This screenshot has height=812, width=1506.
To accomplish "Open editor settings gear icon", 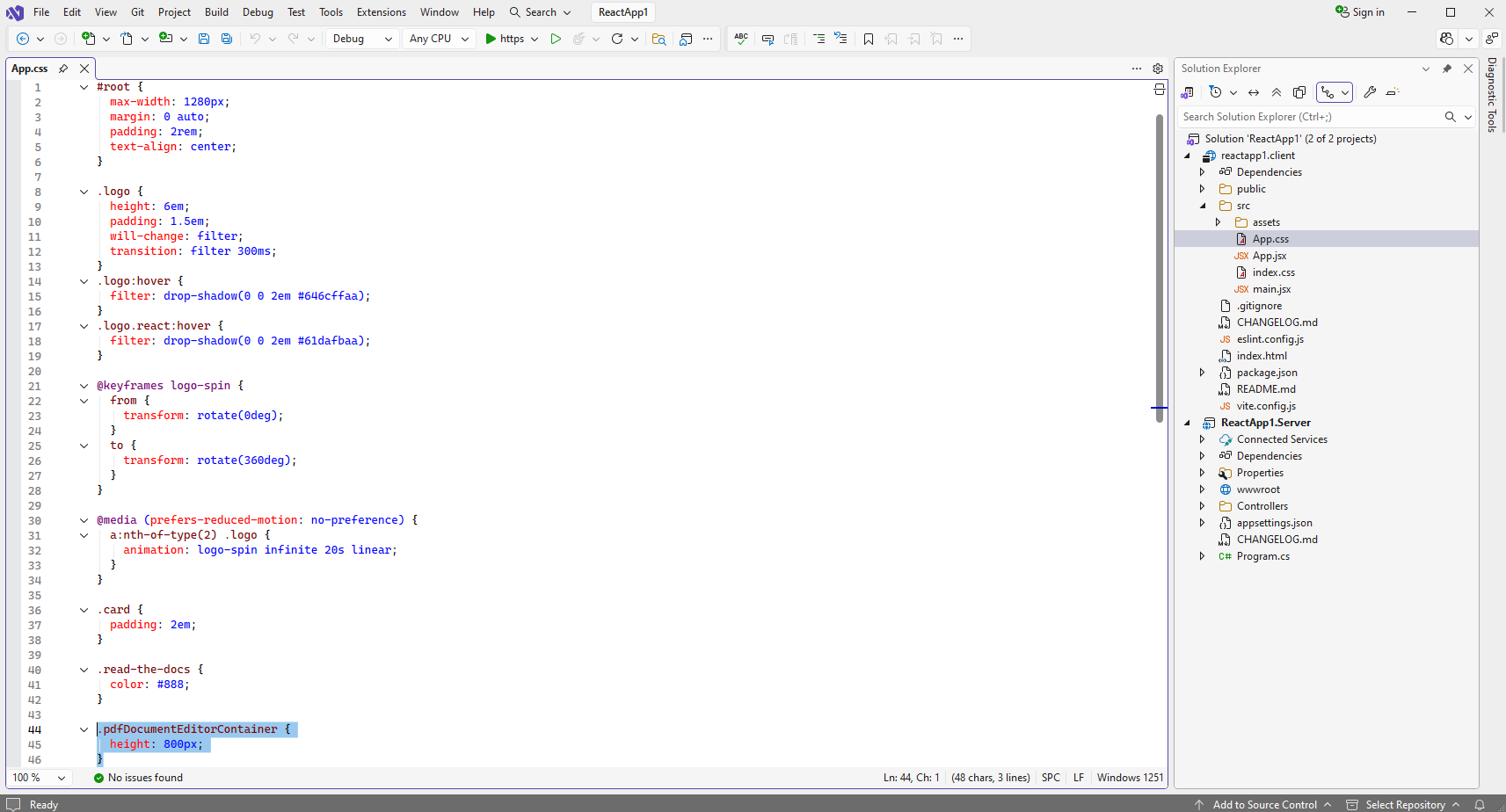I will pos(1158,69).
